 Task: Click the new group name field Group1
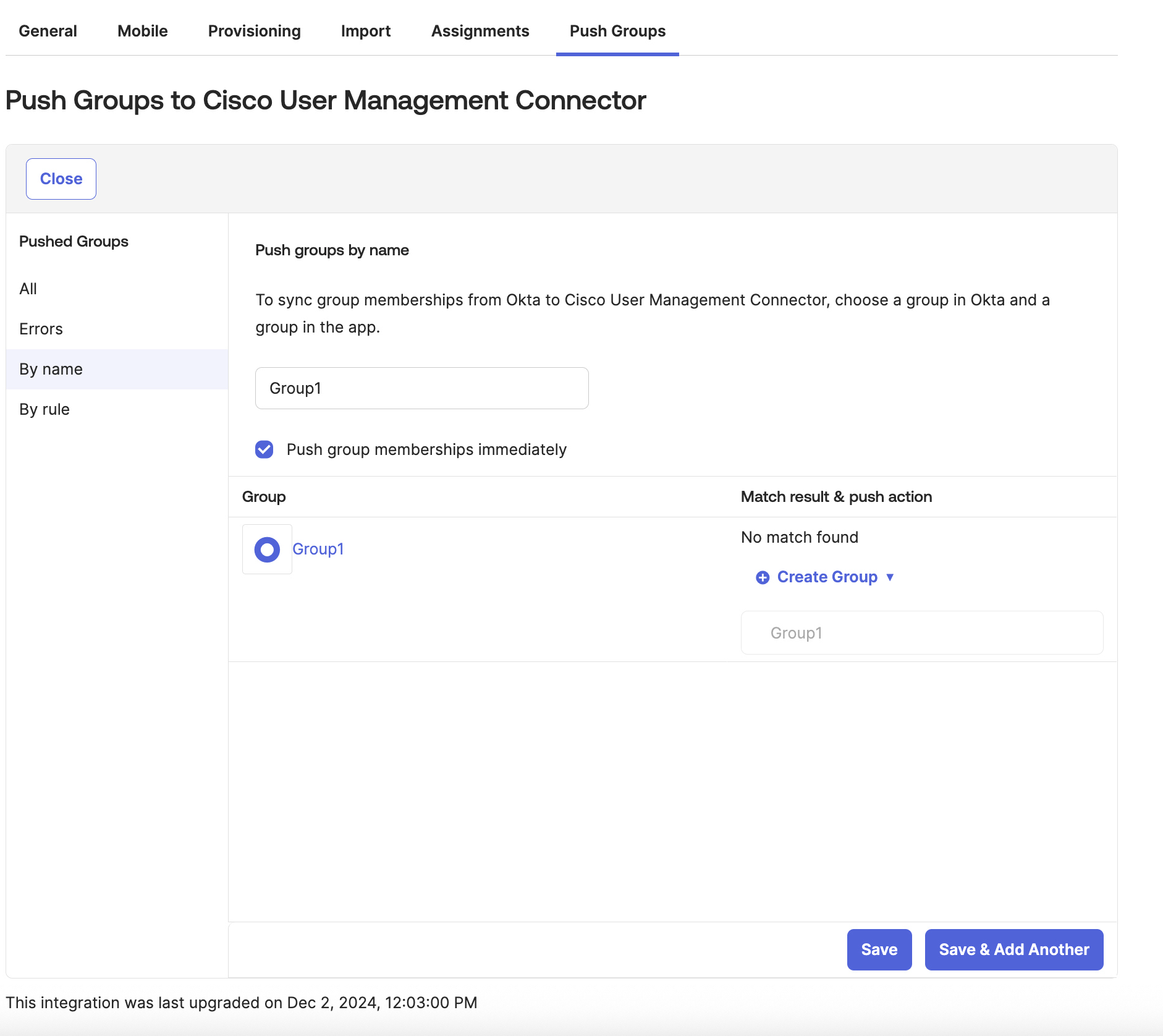pyautogui.click(x=922, y=633)
